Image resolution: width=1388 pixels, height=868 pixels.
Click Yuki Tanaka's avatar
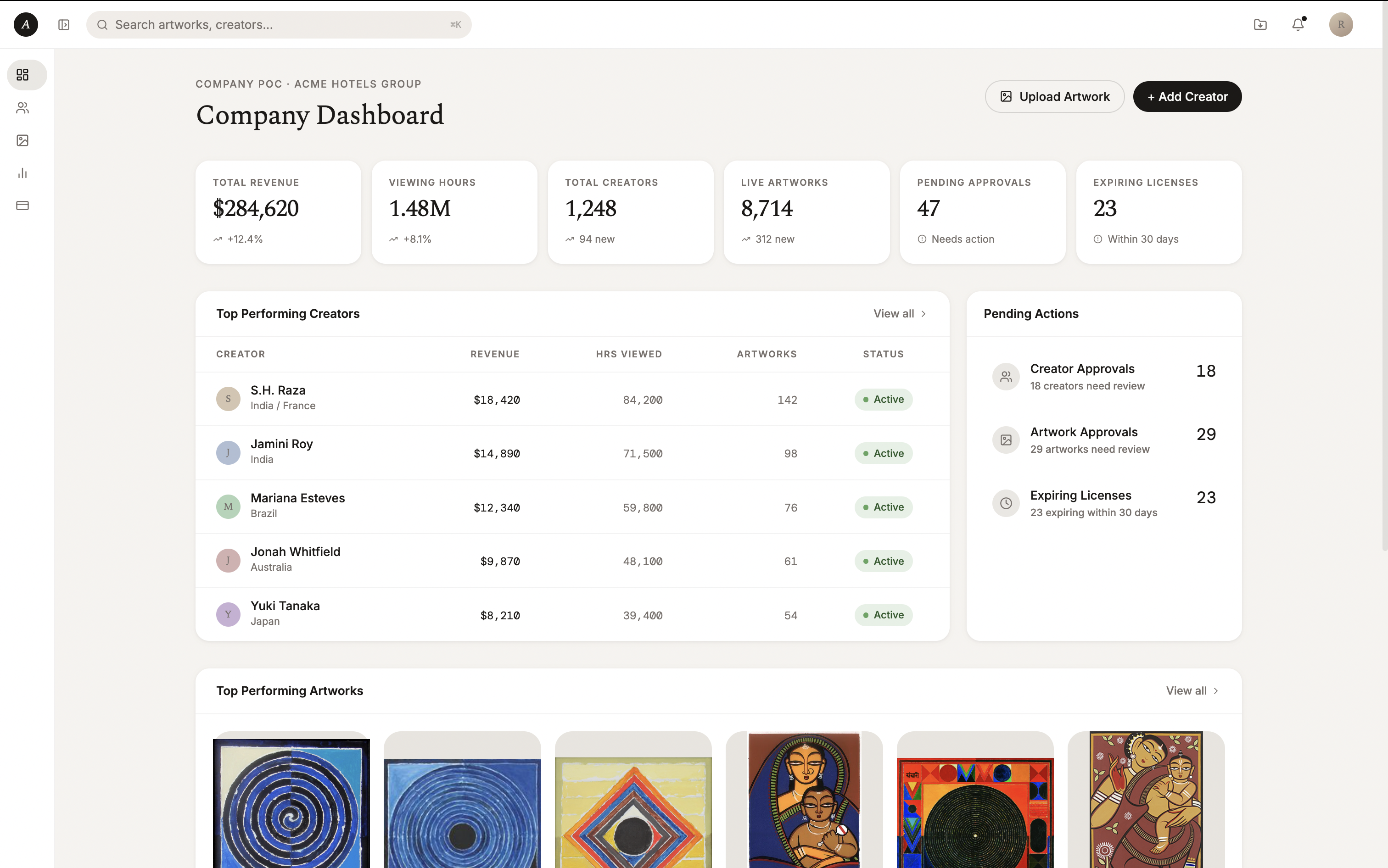pos(228,614)
